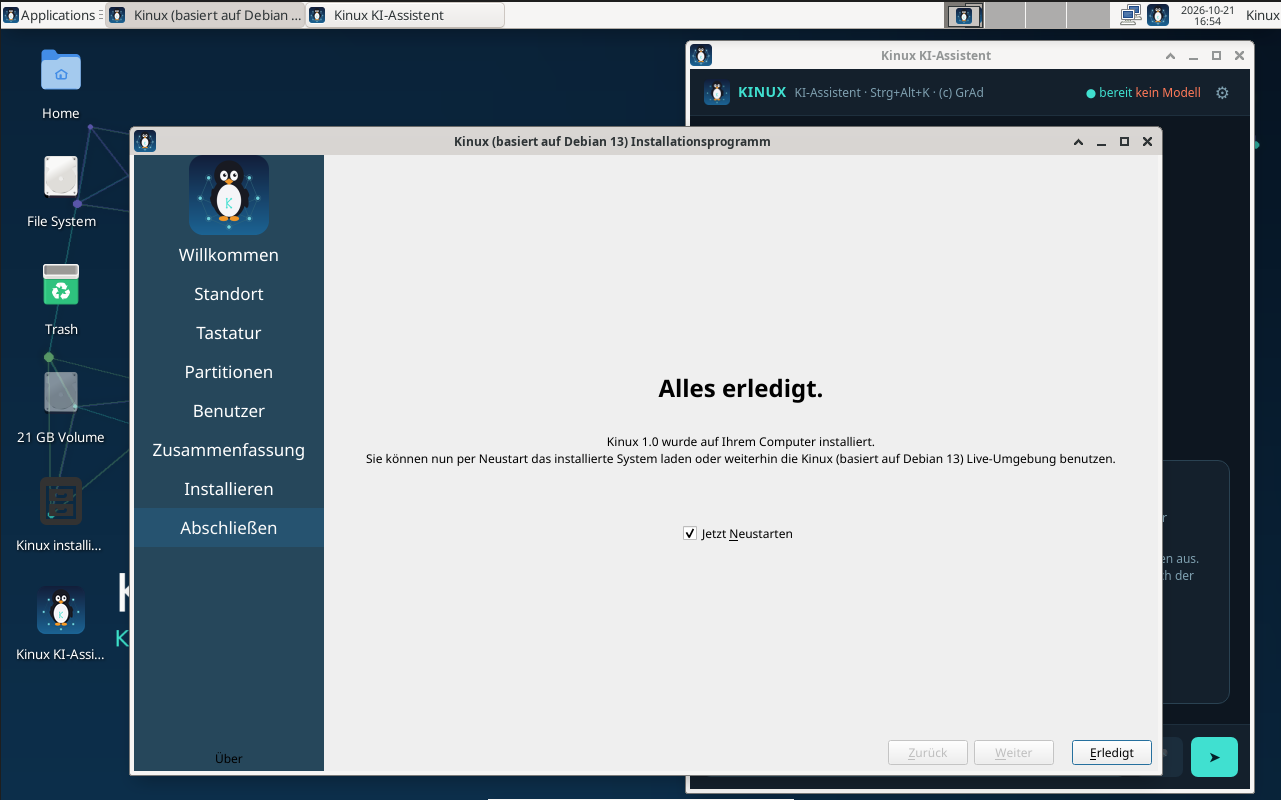1281x800 pixels.
Task: Switch to Kinux KI-Assistent taskbar entry
Action: tap(405, 15)
